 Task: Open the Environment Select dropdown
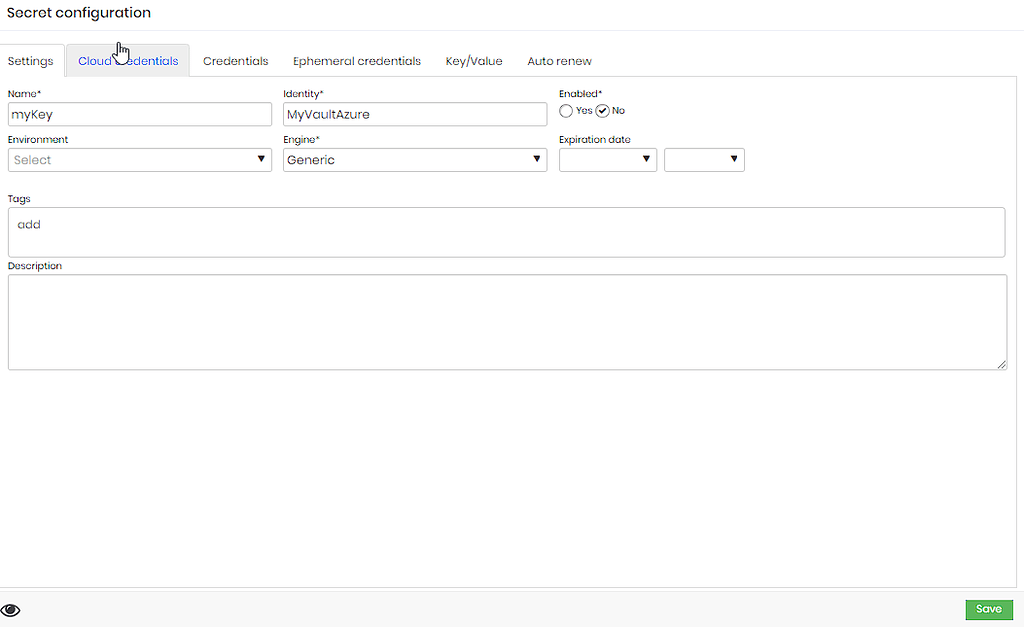pos(140,160)
